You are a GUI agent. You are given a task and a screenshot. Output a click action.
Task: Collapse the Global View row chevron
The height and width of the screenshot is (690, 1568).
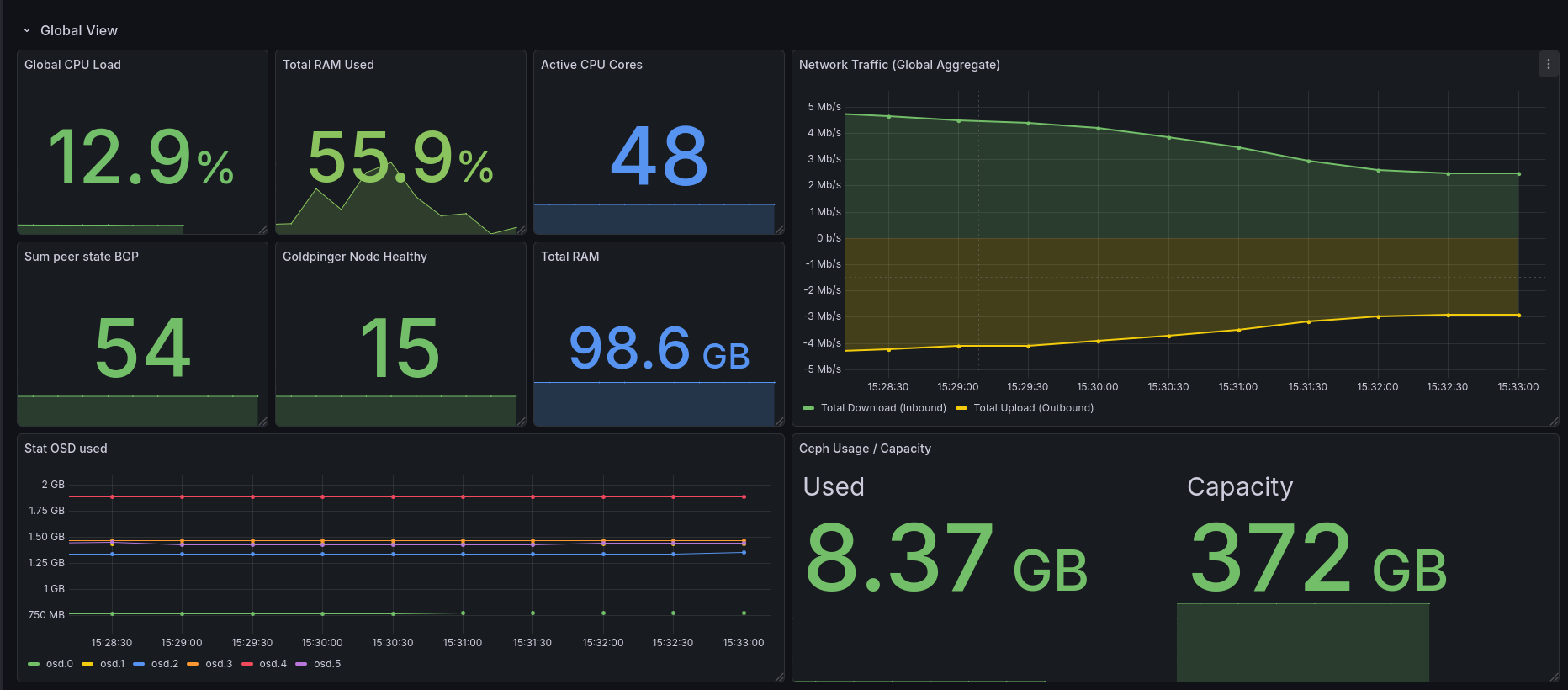tap(27, 30)
